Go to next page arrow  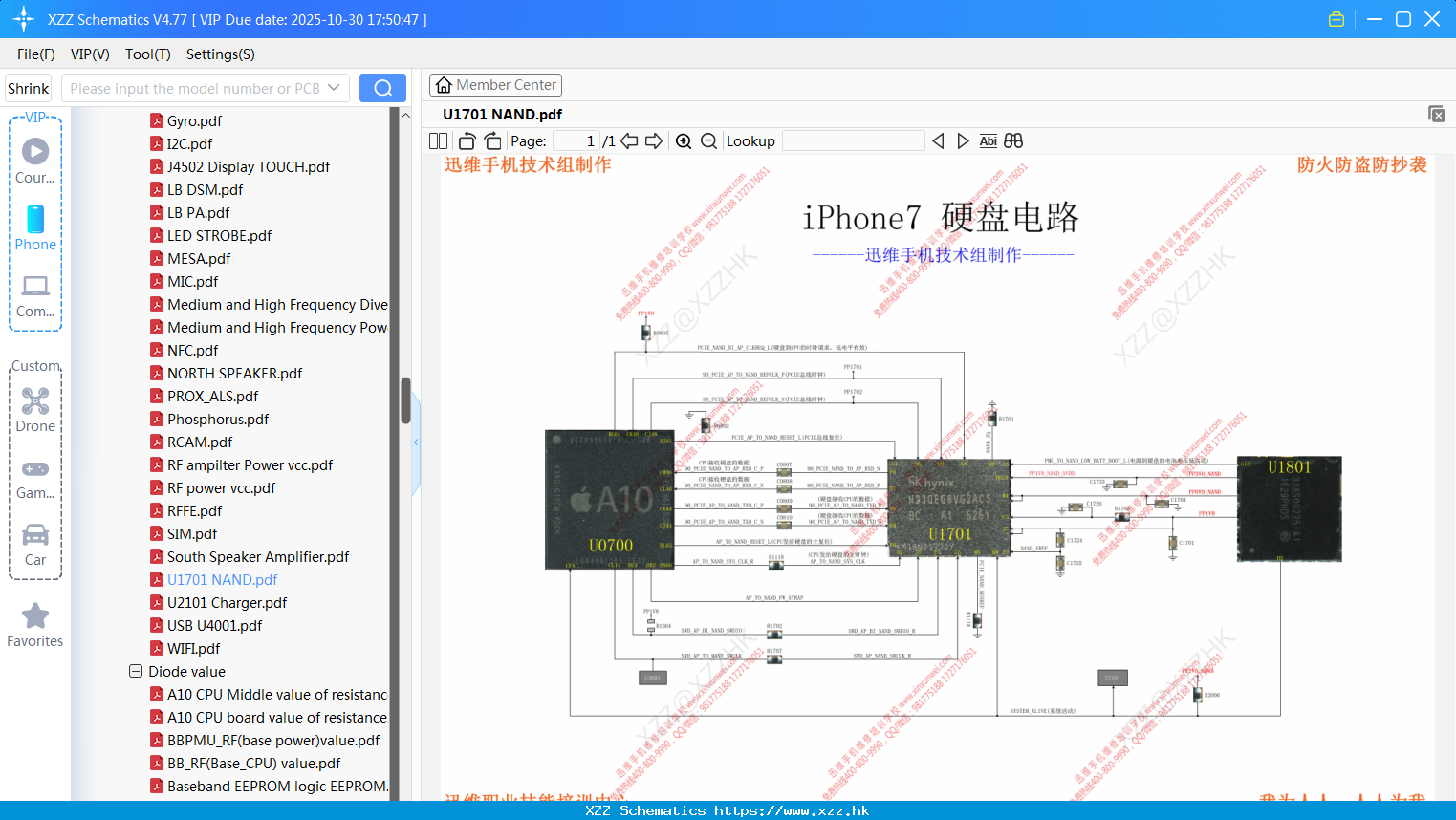[x=654, y=140]
